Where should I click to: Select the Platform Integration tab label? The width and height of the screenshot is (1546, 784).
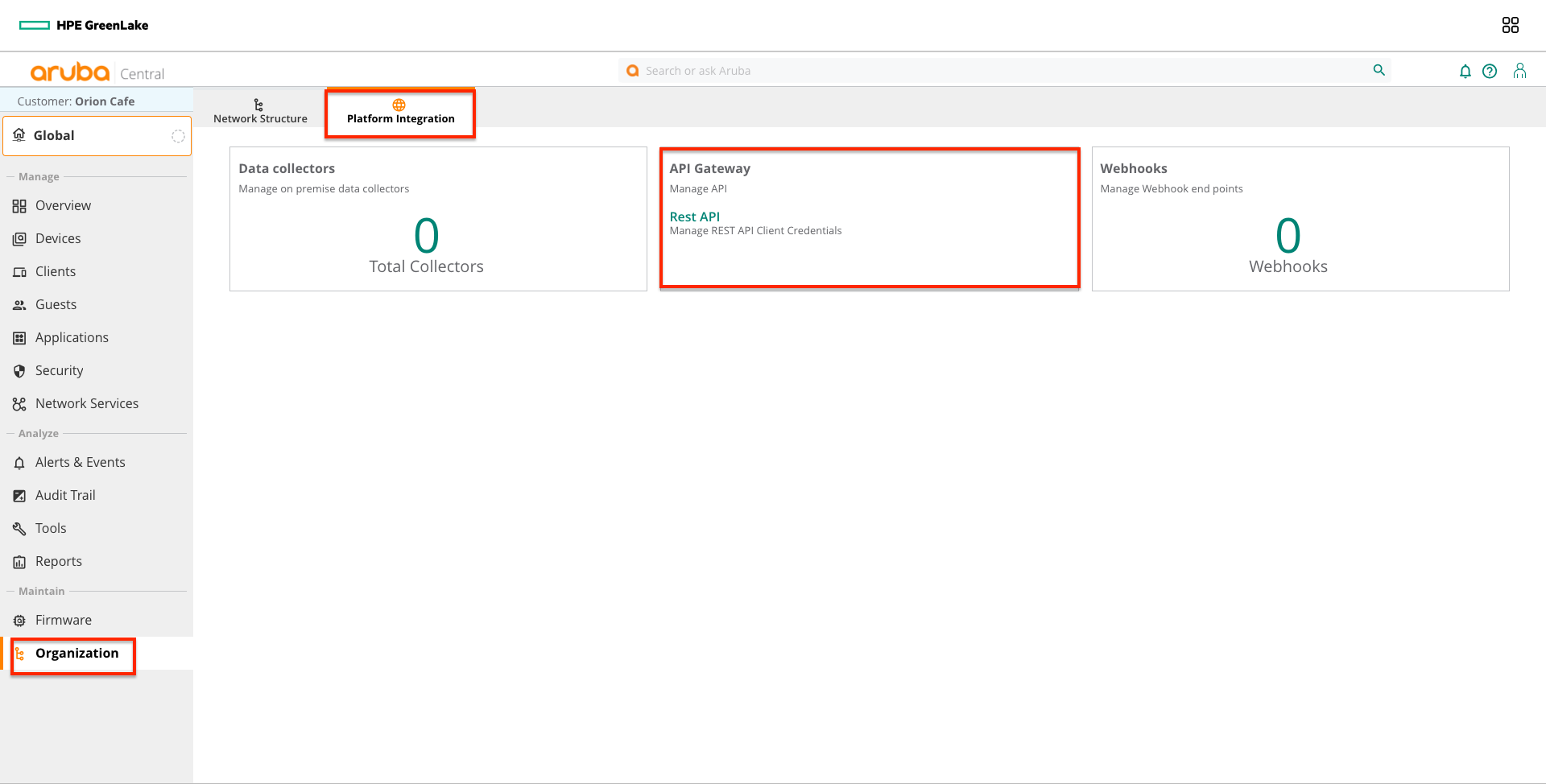tap(401, 118)
